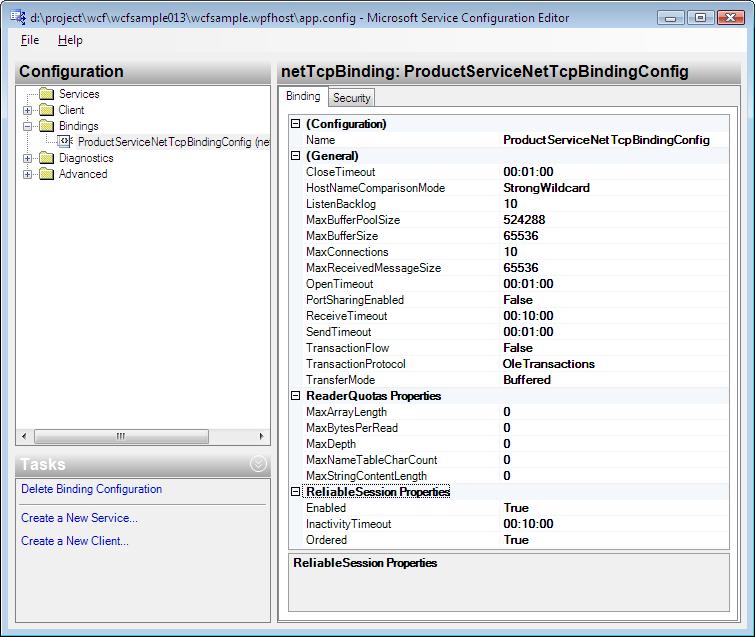Select ProductServiceNetTcpBindingConfig tree item
Image resolution: width=755 pixels, height=637 pixels.
tap(173, 142)
